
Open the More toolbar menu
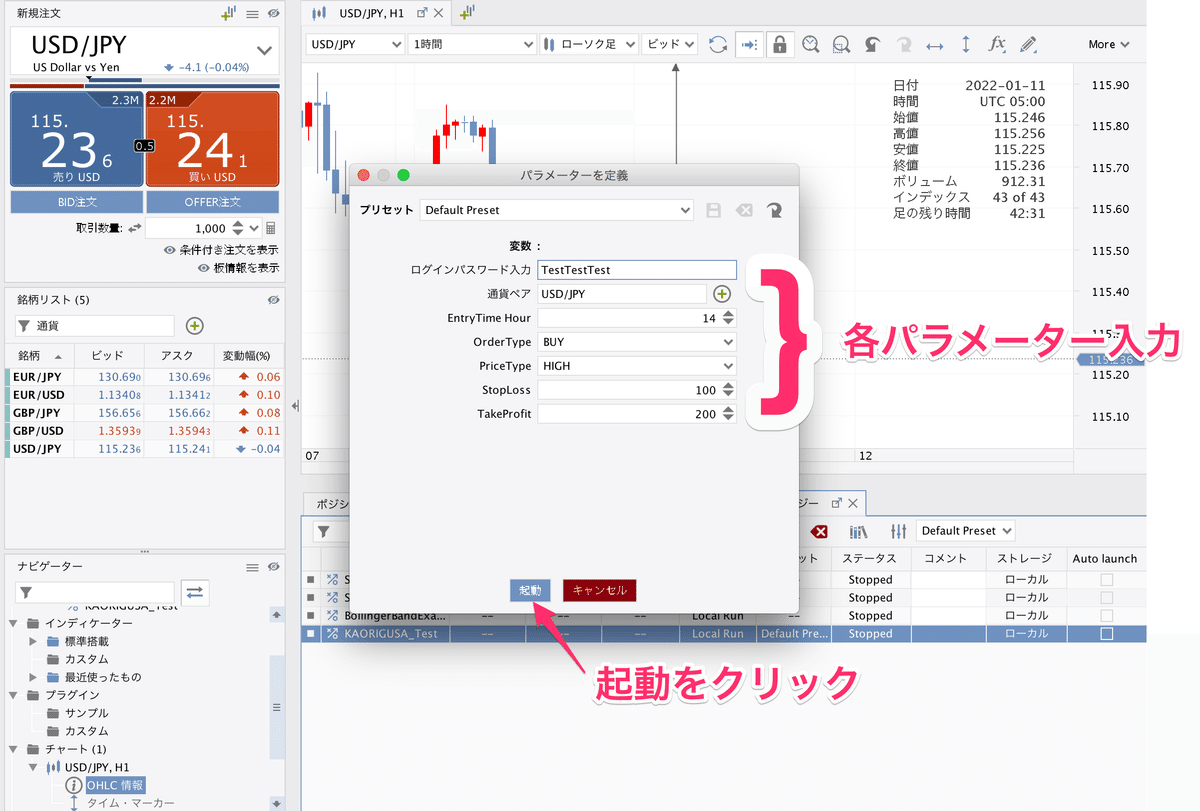click(x=1109, y=44)
